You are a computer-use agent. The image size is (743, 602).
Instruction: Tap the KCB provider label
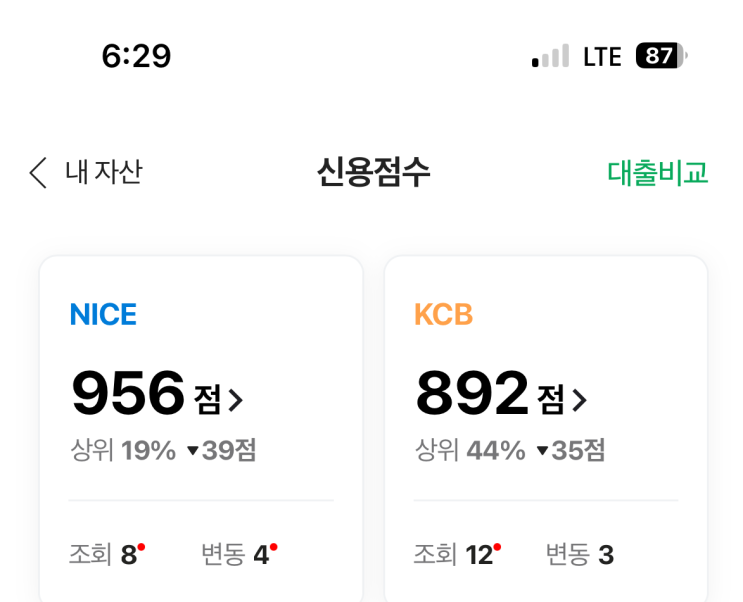click(443, 315)
